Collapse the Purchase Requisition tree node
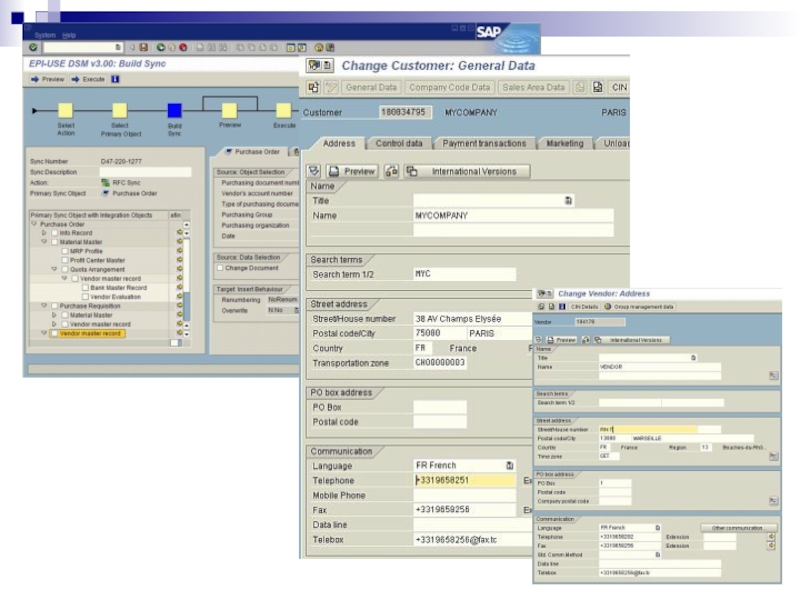Image resolution: width=800 pixels, height=600 pixels. click(44, 306)
